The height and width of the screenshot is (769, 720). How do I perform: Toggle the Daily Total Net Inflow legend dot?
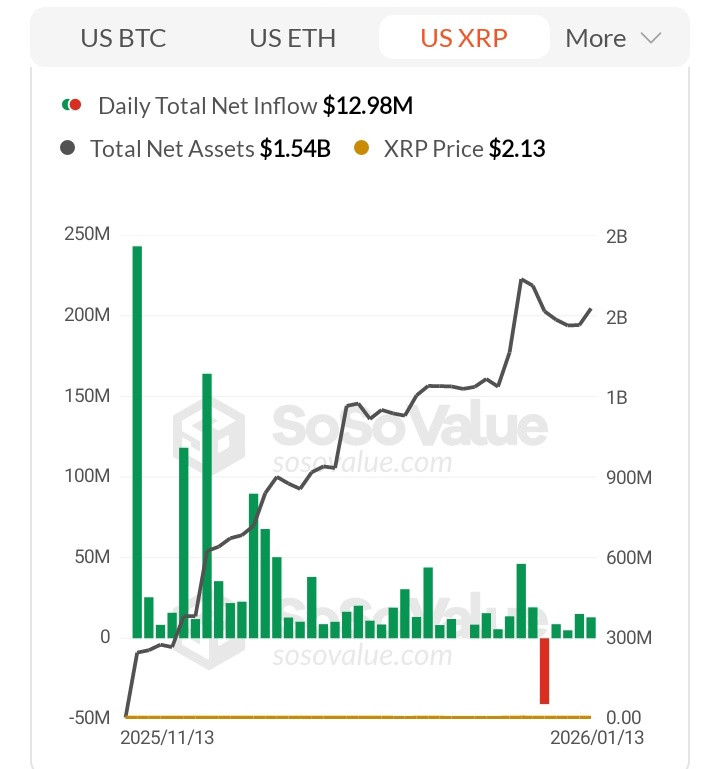[x=72, y=104]
